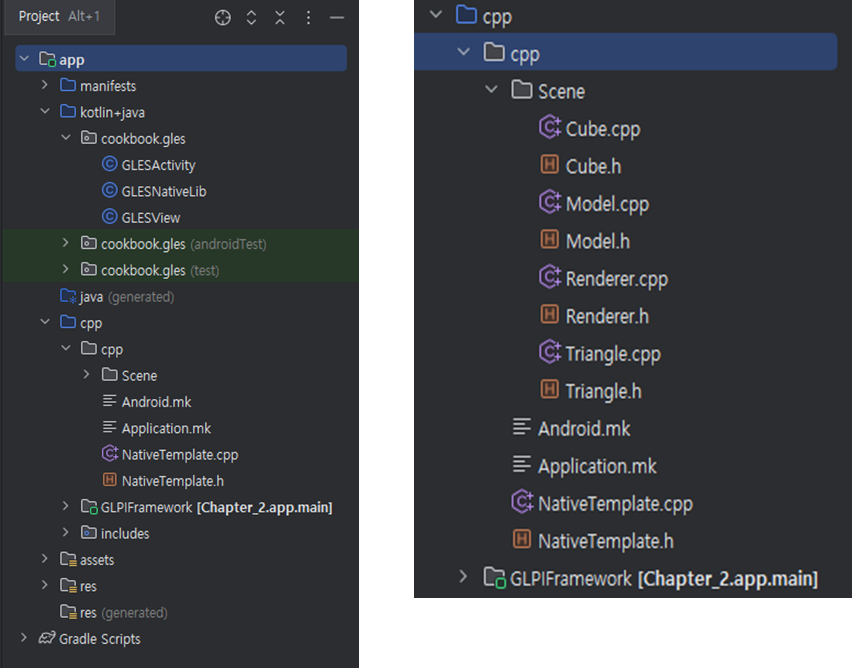Click NativeTemplate.h icon in right panel
The width and height of the screenshot is (852, 668).
522,539
